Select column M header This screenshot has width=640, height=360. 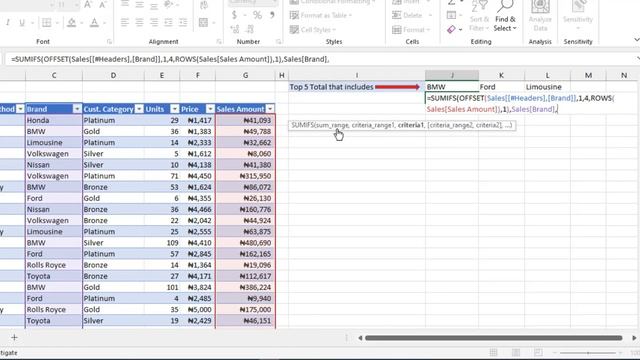coord(588,76)
